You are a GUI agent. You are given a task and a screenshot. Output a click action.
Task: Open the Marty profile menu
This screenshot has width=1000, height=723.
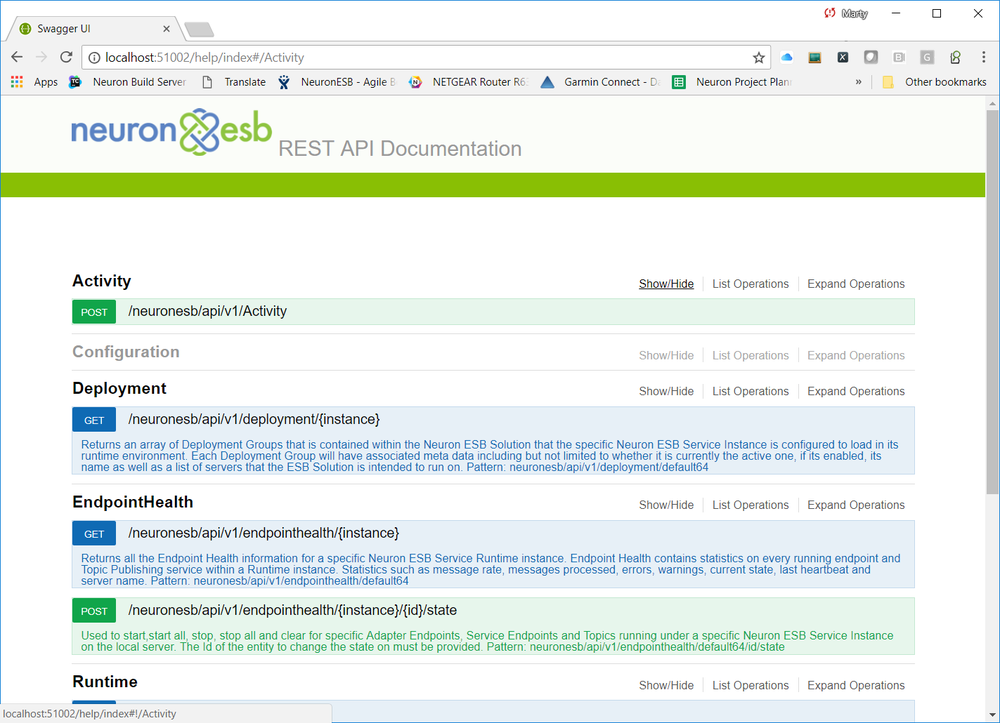click(x=854, y=13)
